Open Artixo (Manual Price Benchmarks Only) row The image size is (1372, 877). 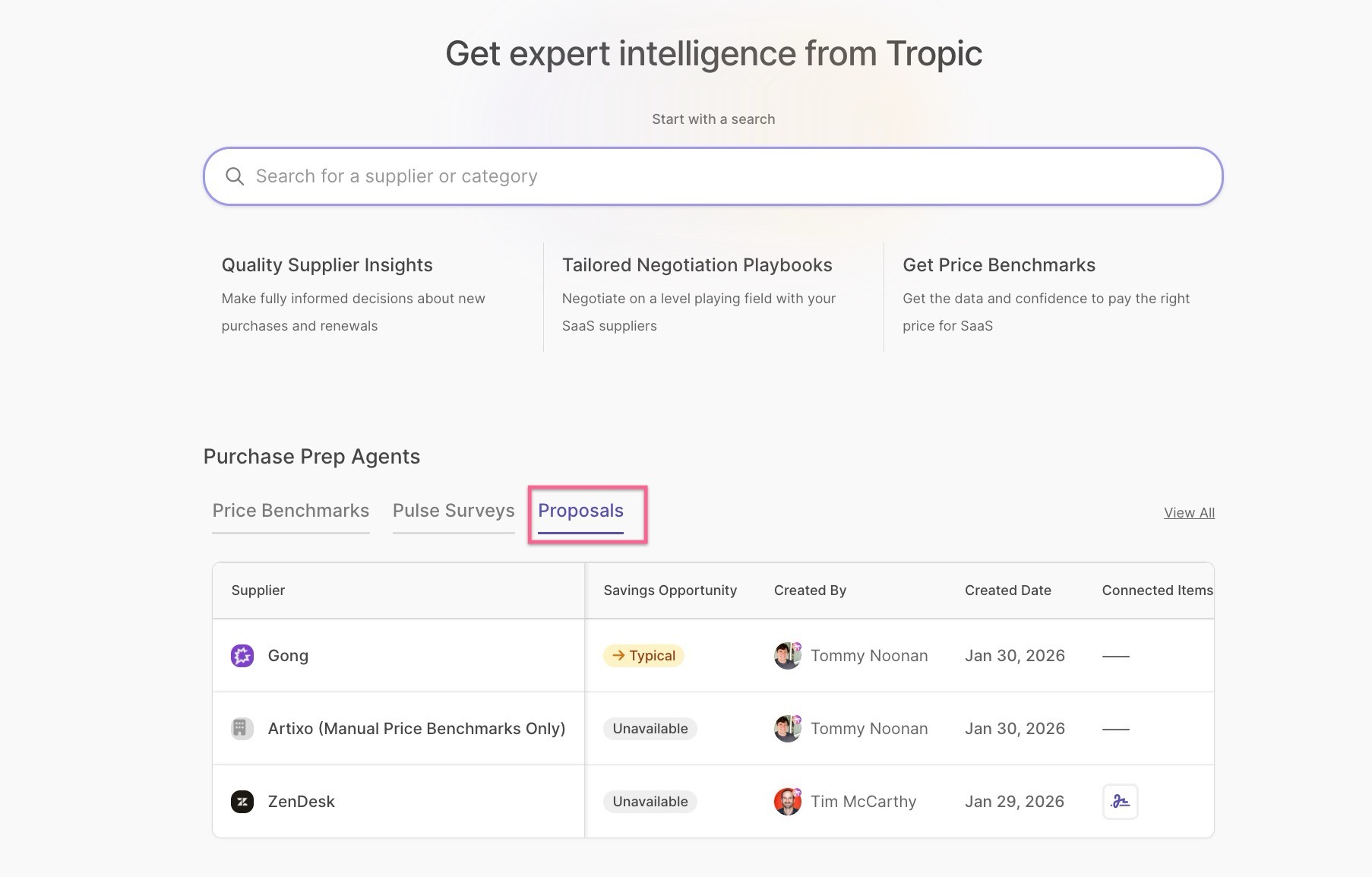coord(416,728)
